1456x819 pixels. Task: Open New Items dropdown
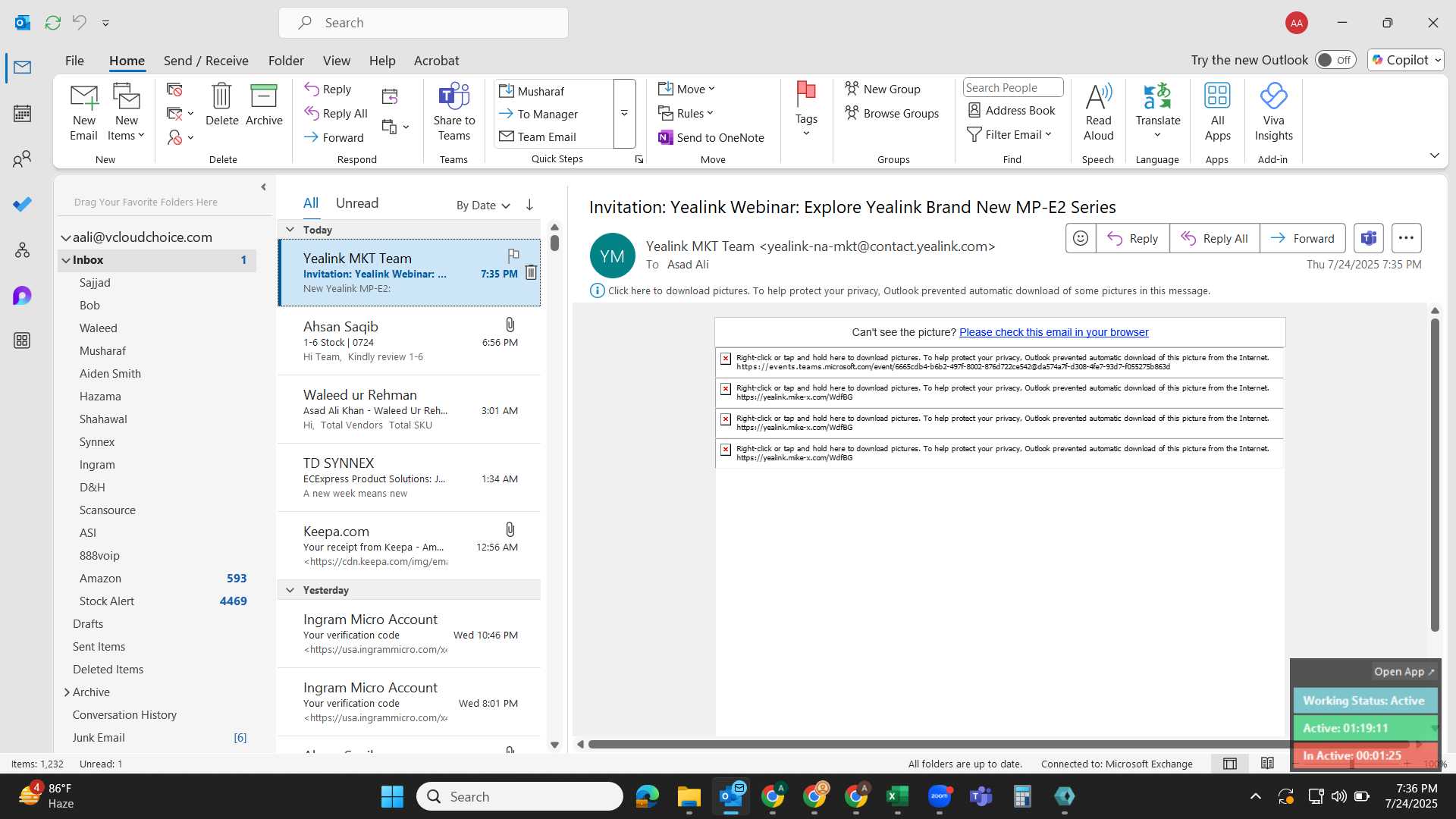(127, 112)
